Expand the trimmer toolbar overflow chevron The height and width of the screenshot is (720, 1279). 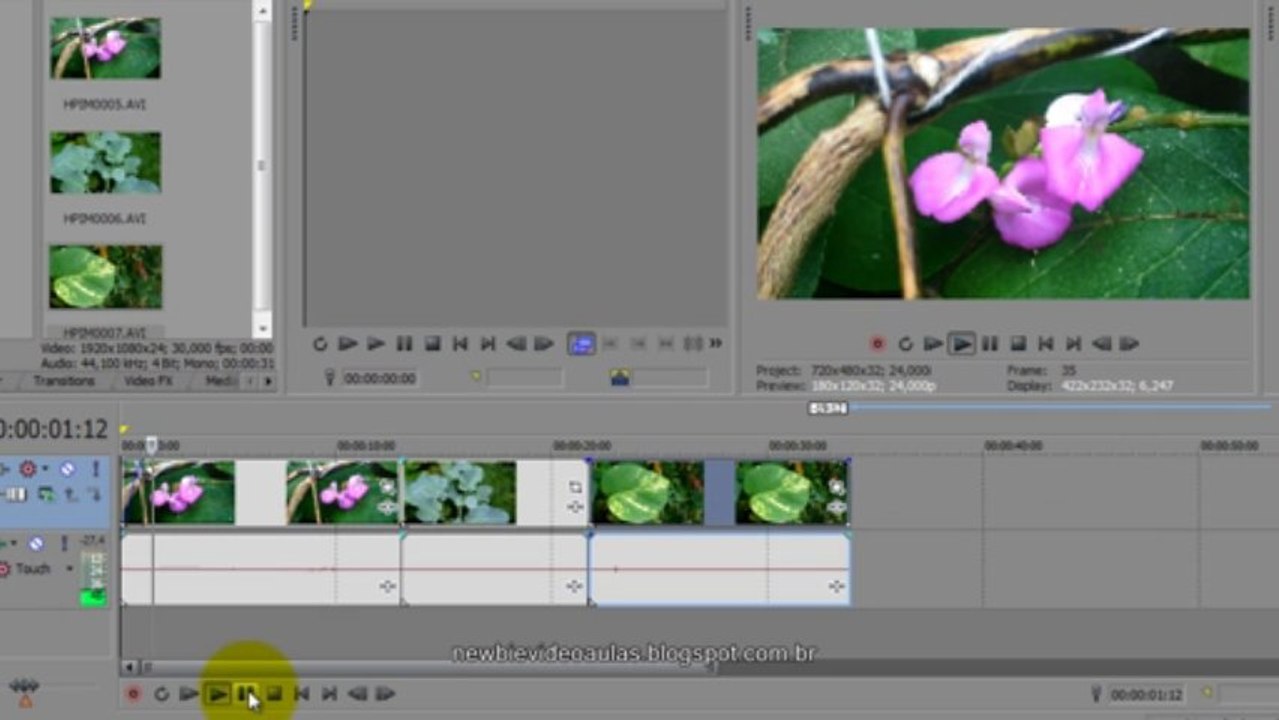pos(716,343)
